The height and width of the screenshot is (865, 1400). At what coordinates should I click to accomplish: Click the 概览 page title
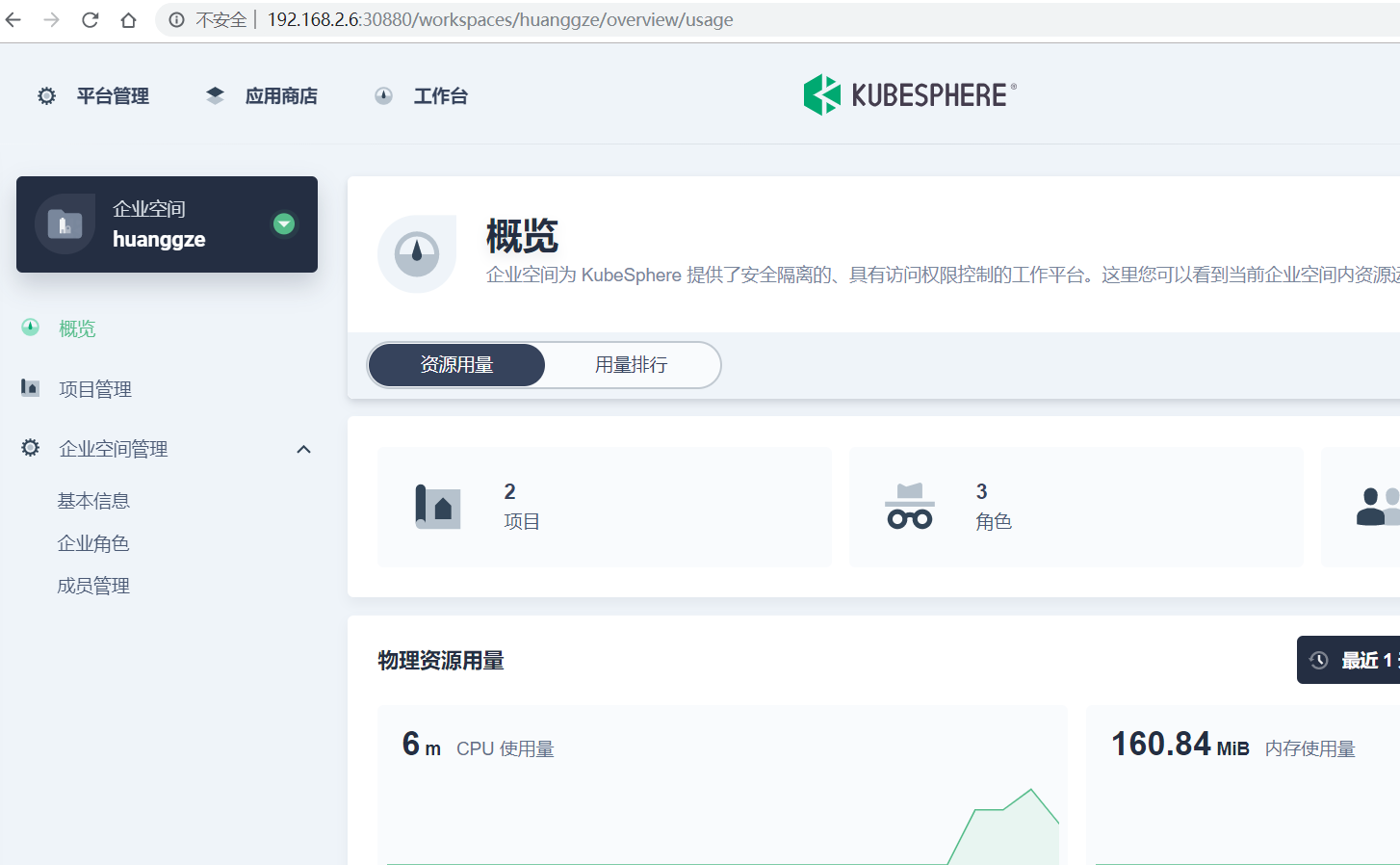[522, 236]
